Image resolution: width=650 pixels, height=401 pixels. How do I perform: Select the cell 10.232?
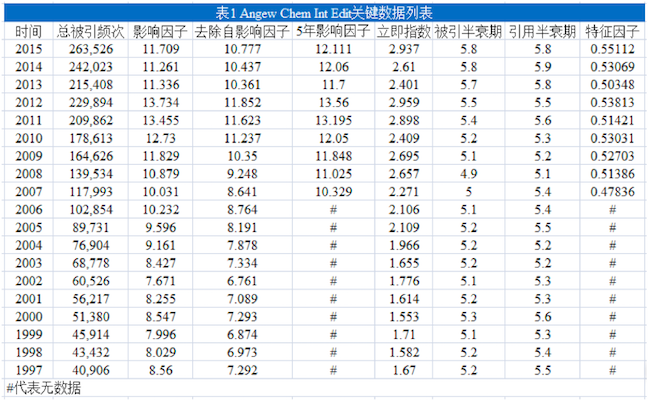point(161,209)
